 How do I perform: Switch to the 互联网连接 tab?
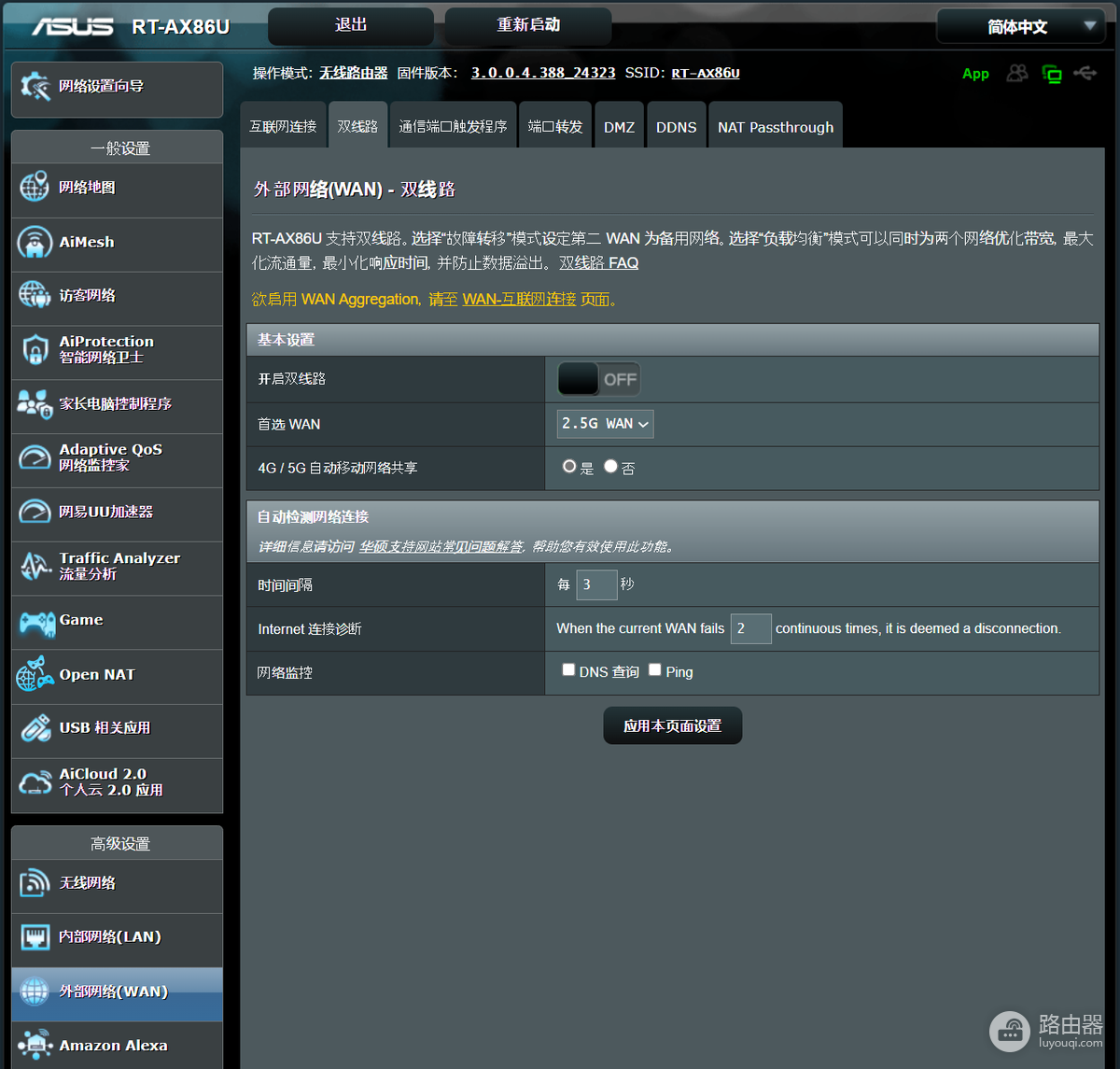(283, 126)
